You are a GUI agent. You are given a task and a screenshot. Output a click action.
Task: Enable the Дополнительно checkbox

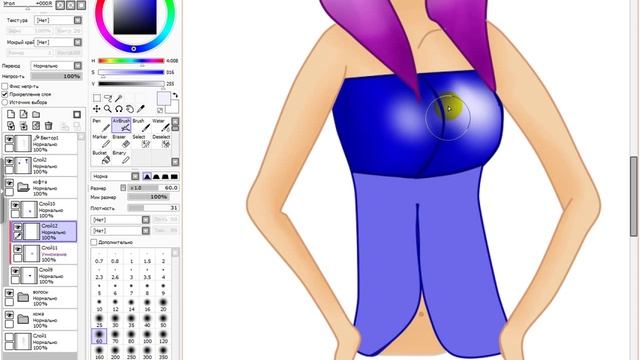[94, 242]
